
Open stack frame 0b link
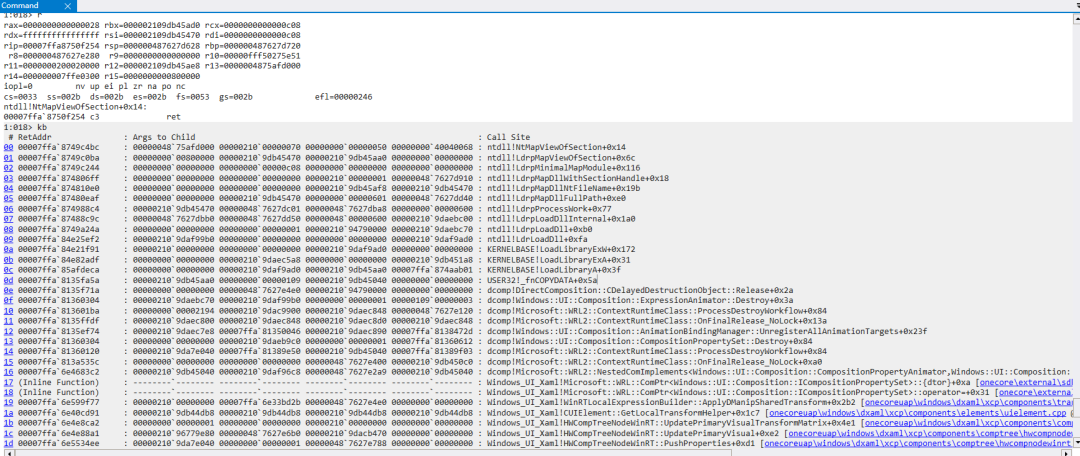[x=8, y=260]
